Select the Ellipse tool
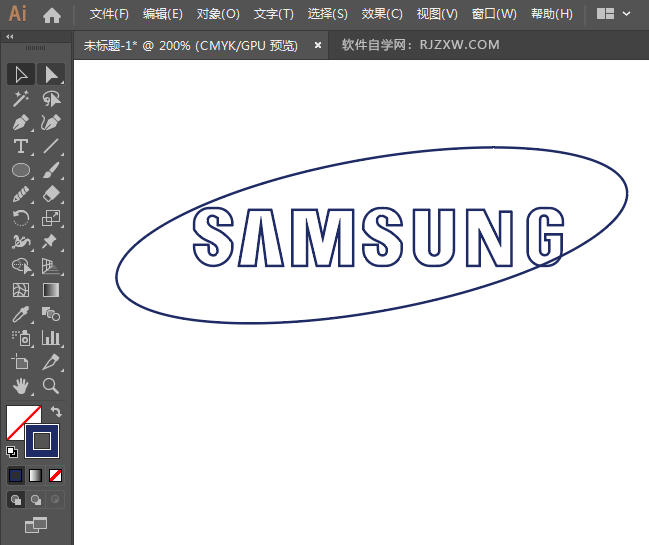 point(21,170)
